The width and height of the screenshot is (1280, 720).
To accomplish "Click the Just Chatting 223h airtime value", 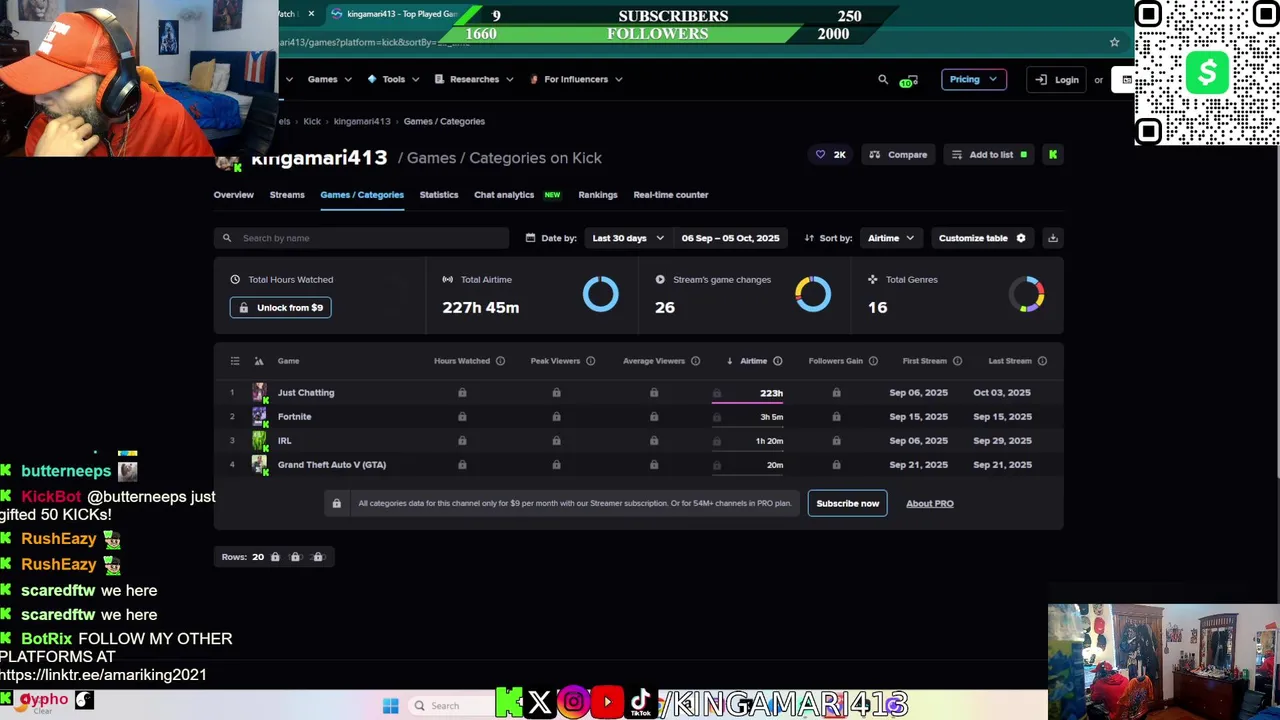I will coord(771,394).
